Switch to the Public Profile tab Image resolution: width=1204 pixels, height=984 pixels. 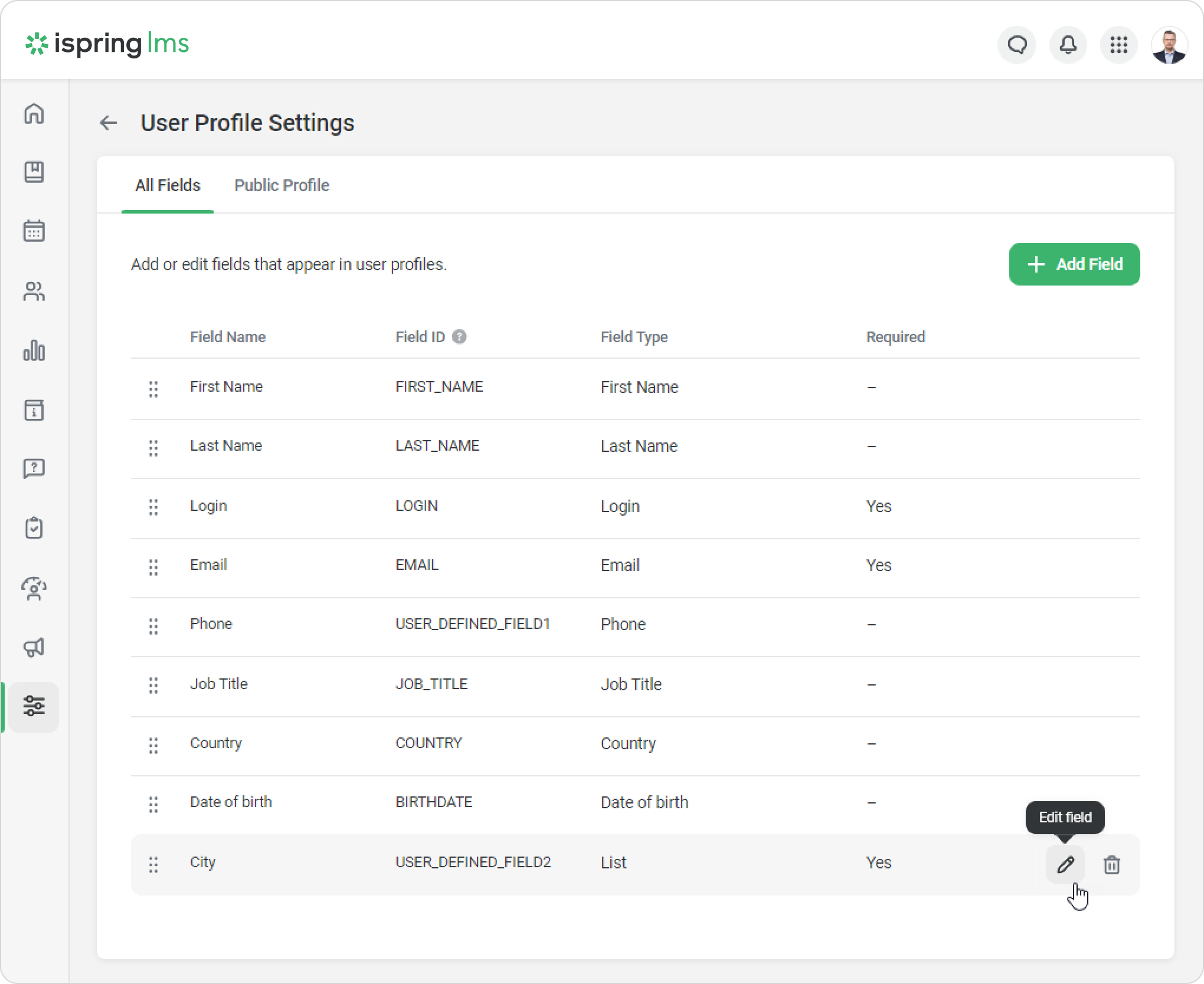[282, 185]
